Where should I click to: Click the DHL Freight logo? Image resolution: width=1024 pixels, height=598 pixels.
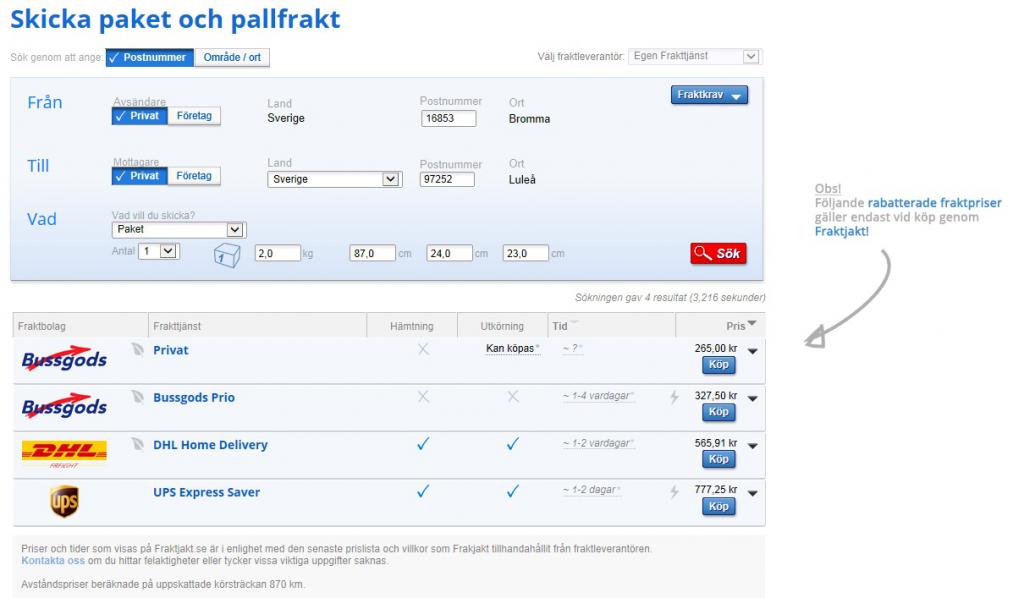[x=64, y=454]
